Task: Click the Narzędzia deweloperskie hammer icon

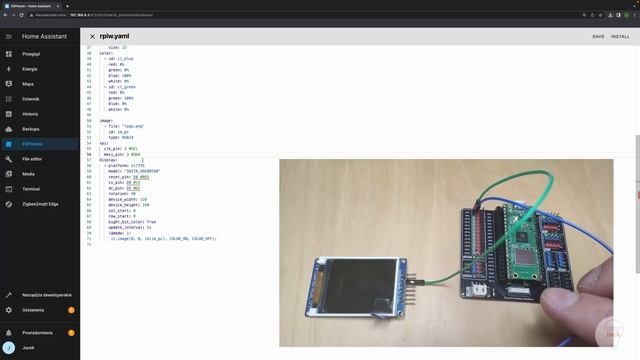Action: (9, 295)
